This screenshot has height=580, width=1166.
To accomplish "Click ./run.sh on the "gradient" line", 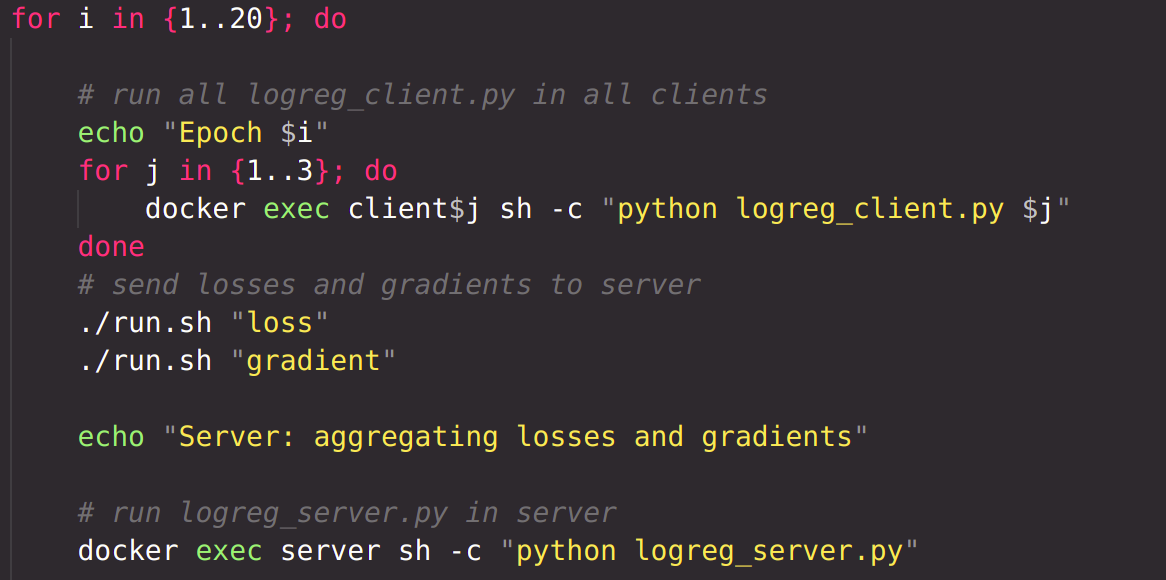I will [145, 361].
